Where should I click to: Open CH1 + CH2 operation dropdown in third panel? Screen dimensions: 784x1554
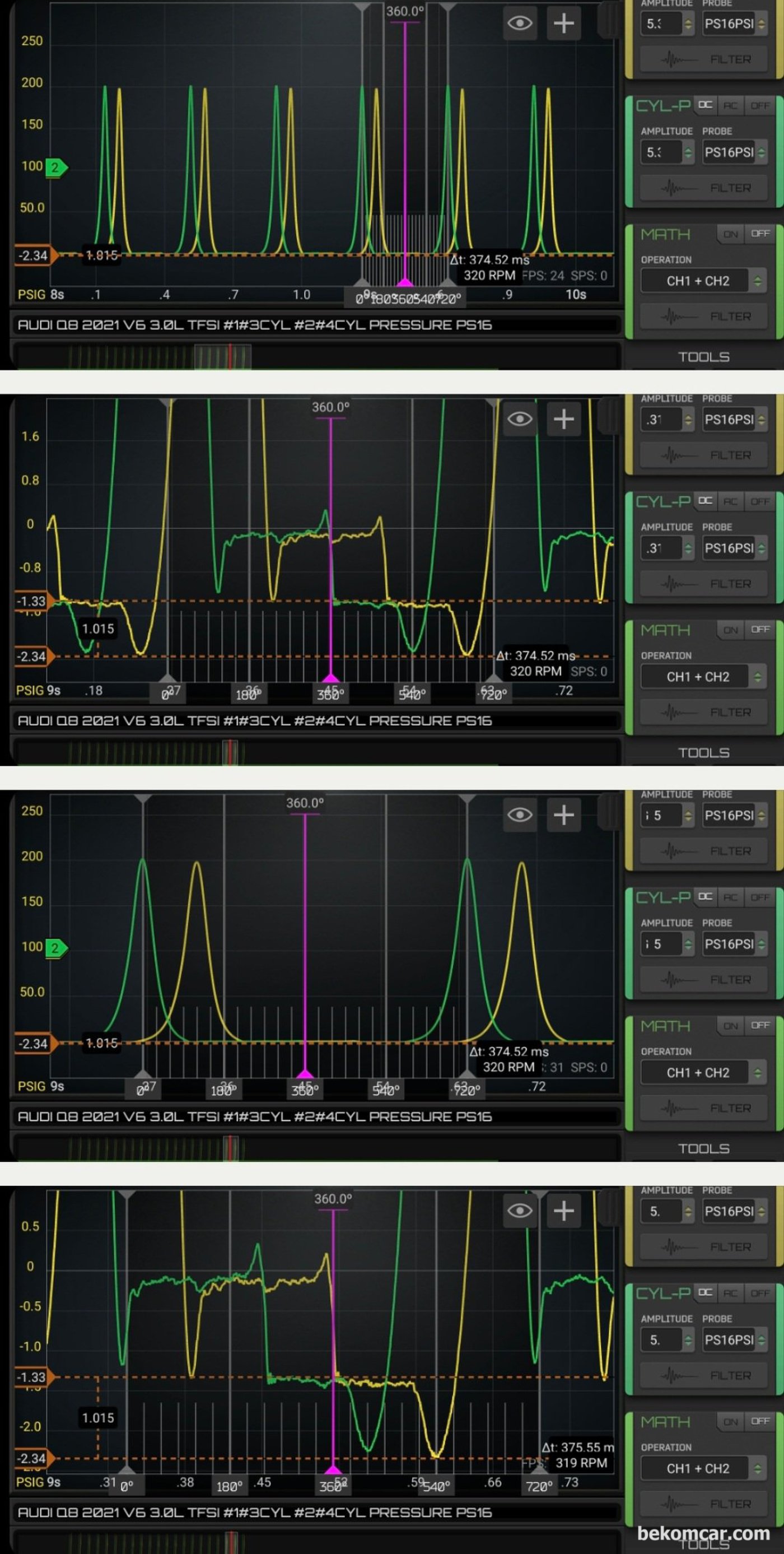(x=704, y=1073)
